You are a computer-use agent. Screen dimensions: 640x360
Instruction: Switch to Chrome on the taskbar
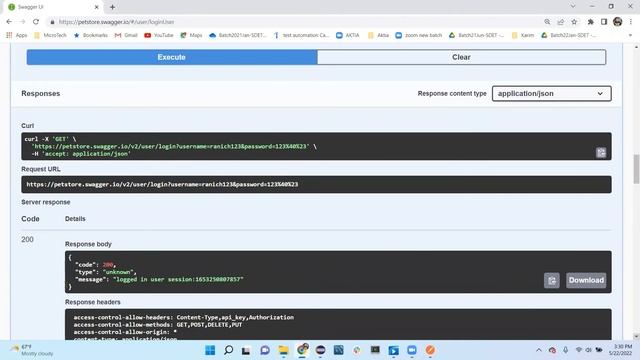(302, 350)
